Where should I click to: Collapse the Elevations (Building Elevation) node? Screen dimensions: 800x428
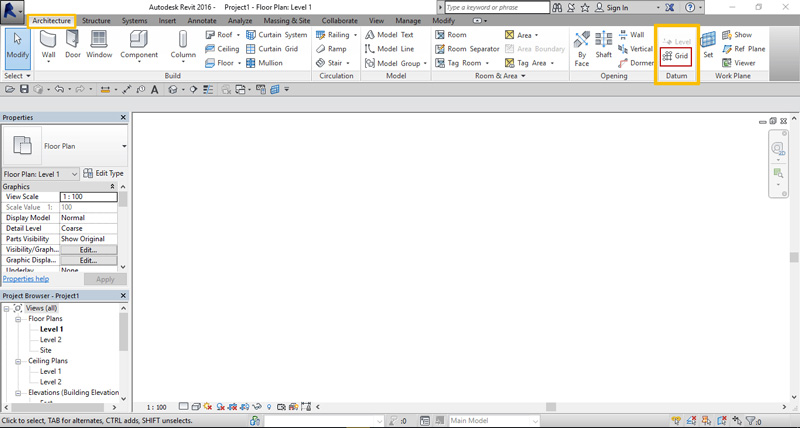pyautogui.click(x=18, y=393)
